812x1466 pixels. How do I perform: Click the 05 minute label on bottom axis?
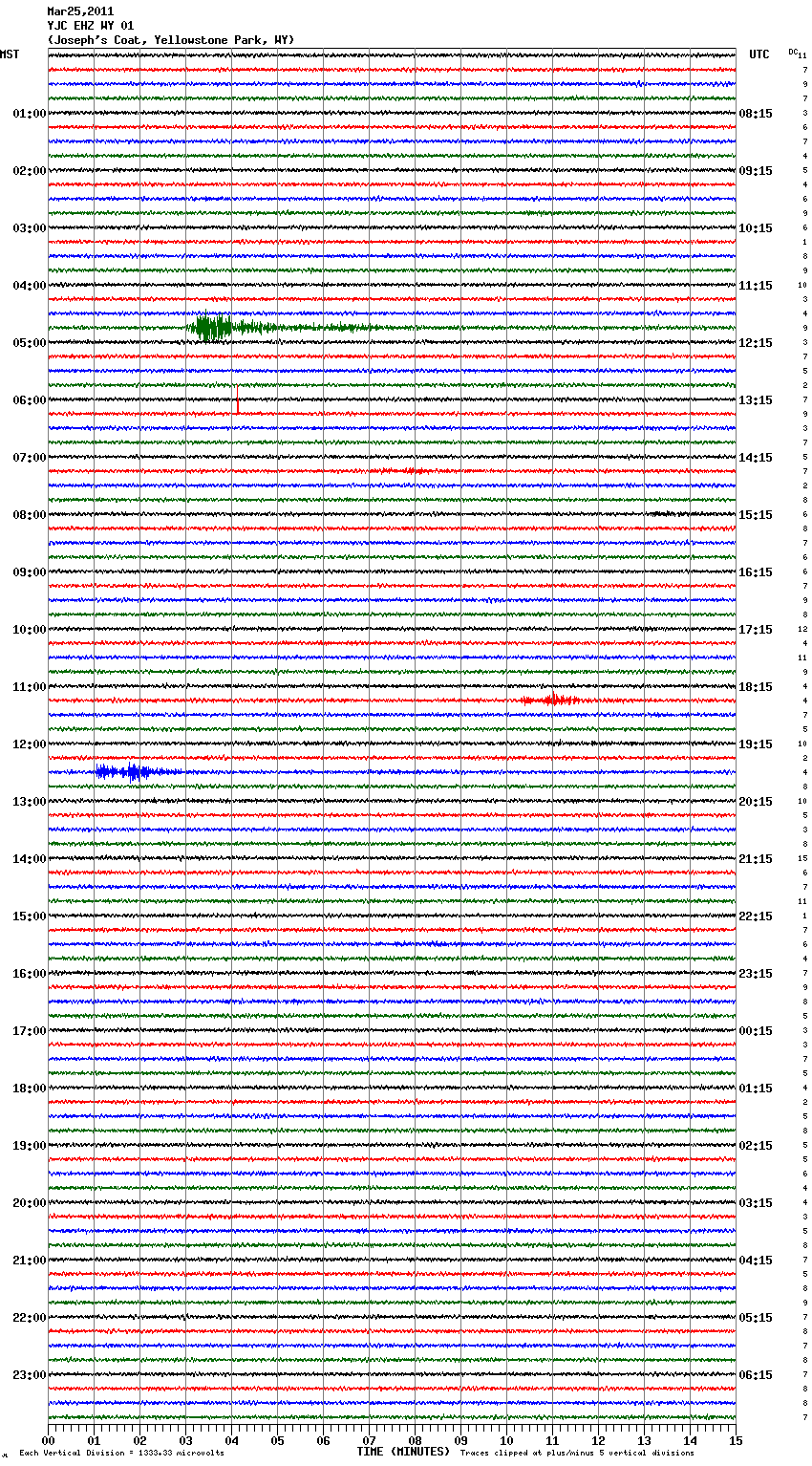[277, 1440]
